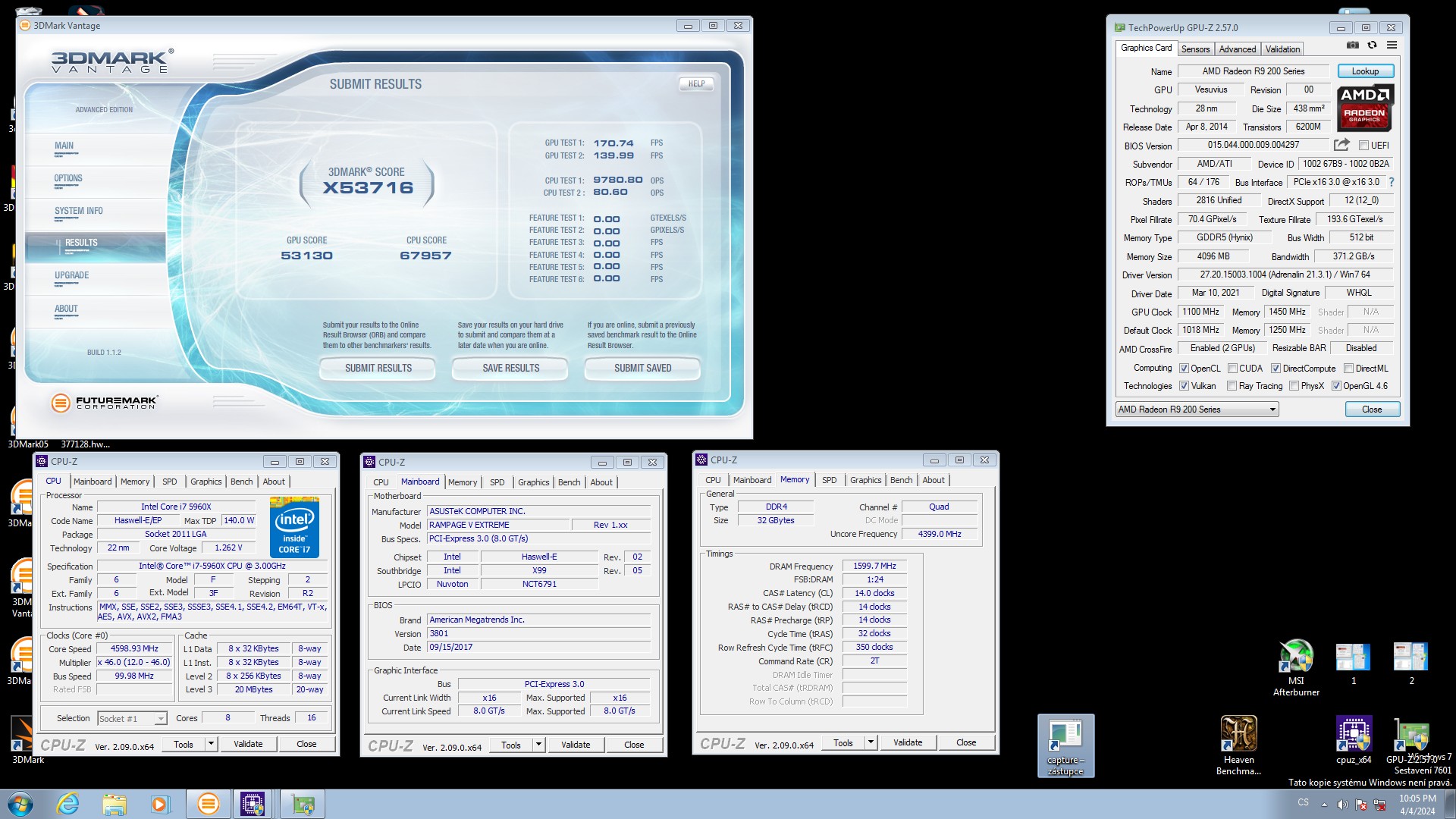1456x819 pixels.
Task: Toggle OpenGL 4.6 checkbox
Action: (1336, 386)
